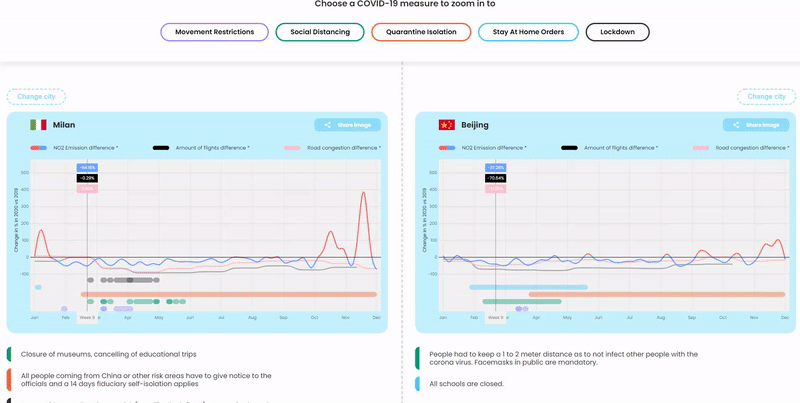The height and width of the screenshot is (403, 800).
Task: Click the Italy flag icon beside Milan
Action: 37,125
